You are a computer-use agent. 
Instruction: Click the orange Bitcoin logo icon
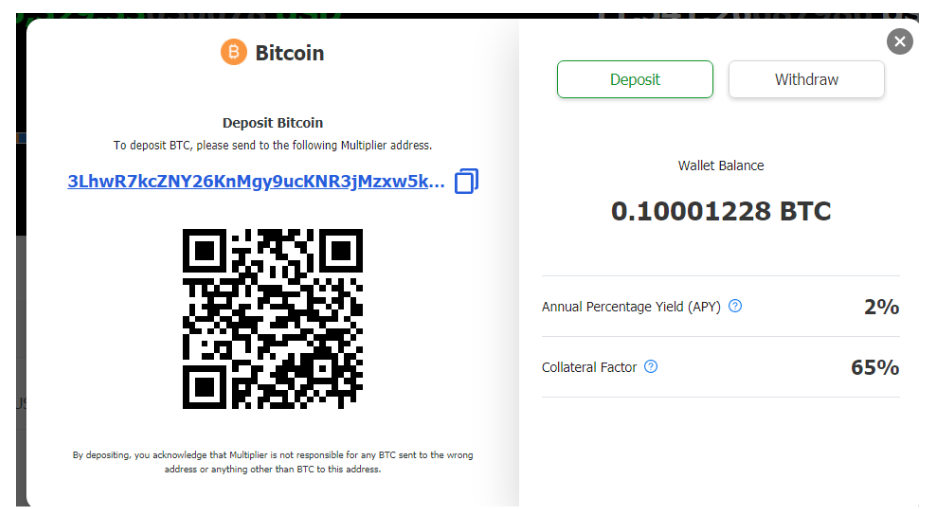point(233,52)
